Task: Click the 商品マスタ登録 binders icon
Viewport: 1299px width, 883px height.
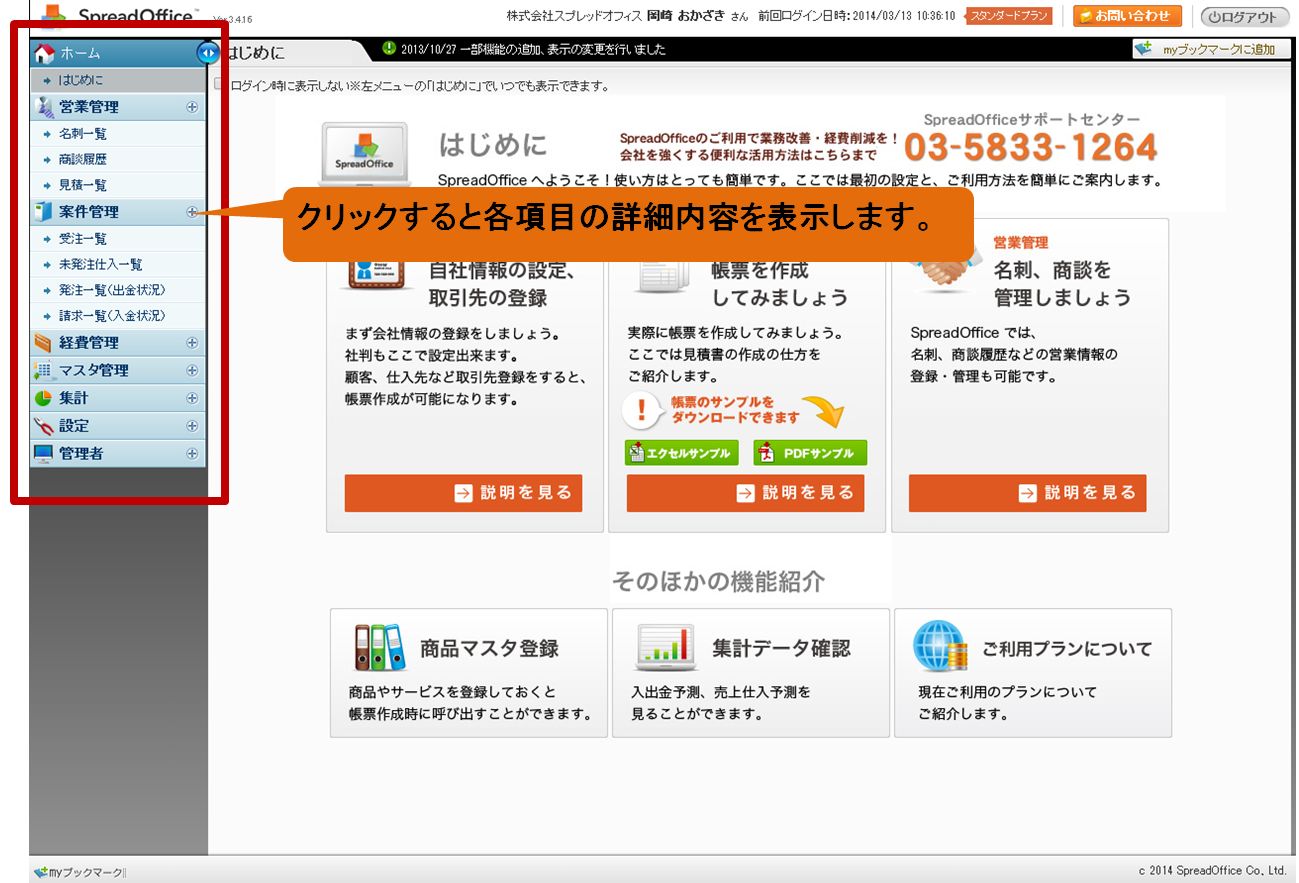Action: coord(380,647)
